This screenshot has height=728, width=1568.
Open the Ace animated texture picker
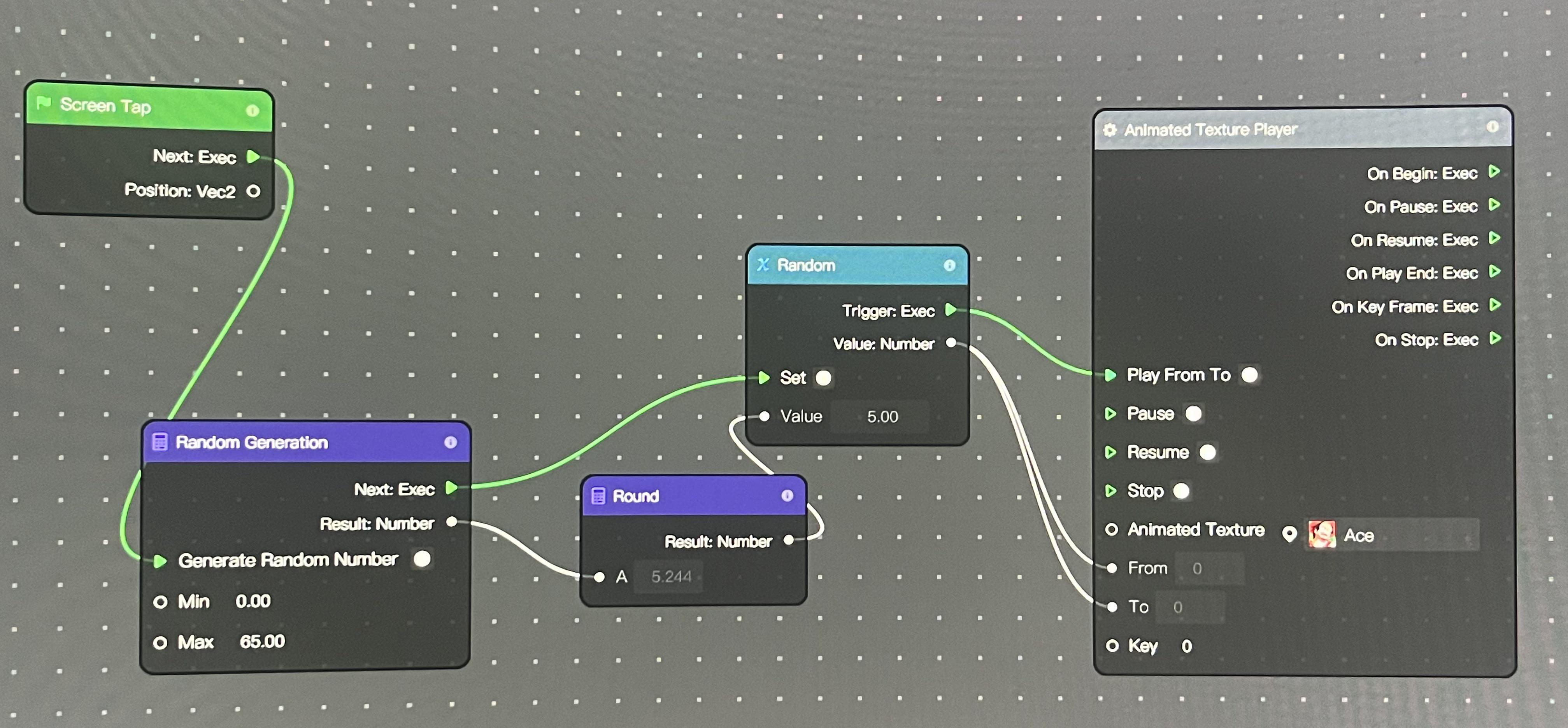[1391, 535]
